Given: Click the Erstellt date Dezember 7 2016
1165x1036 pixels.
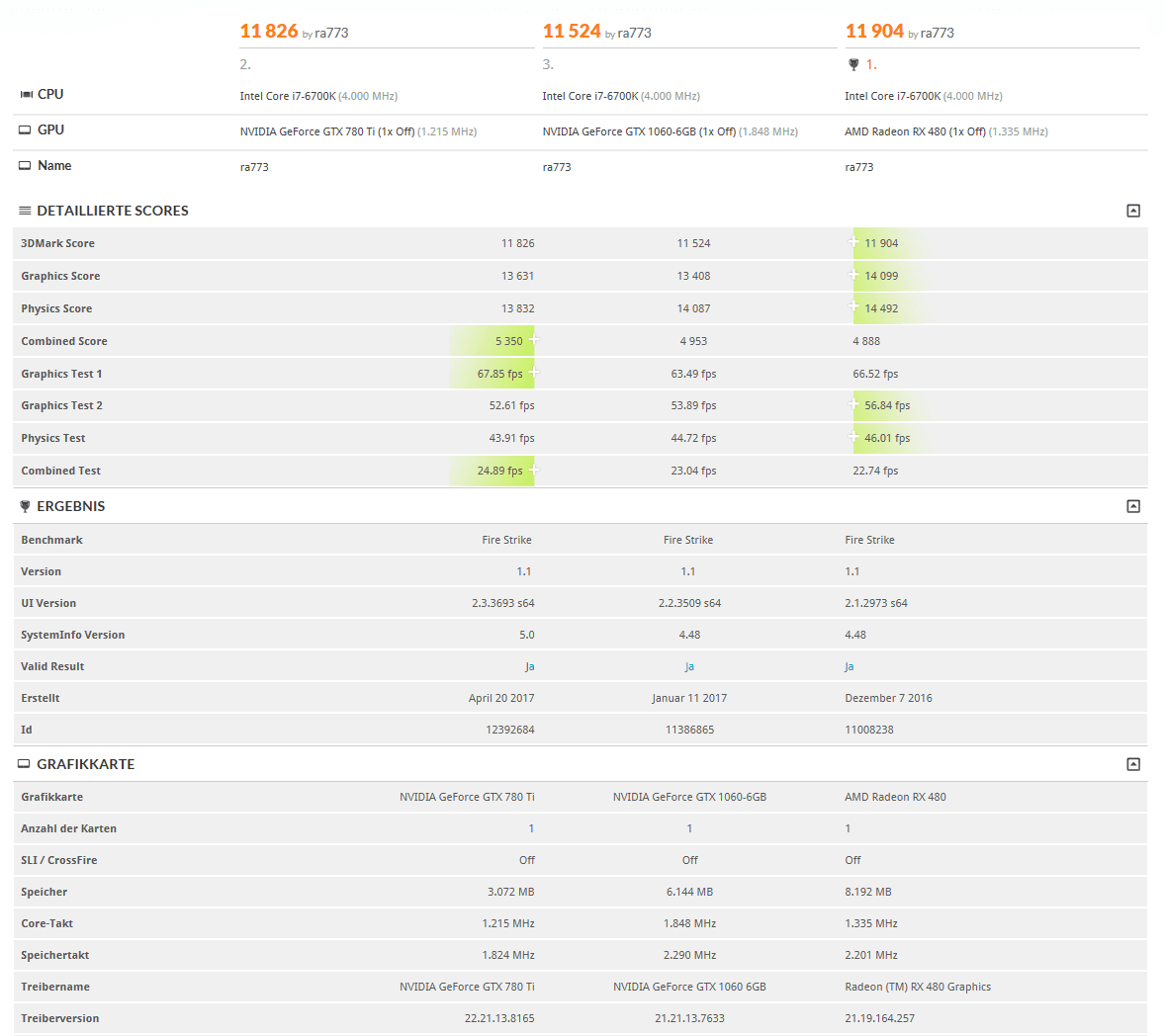Looking at the screenshot, I should [888, 698].
